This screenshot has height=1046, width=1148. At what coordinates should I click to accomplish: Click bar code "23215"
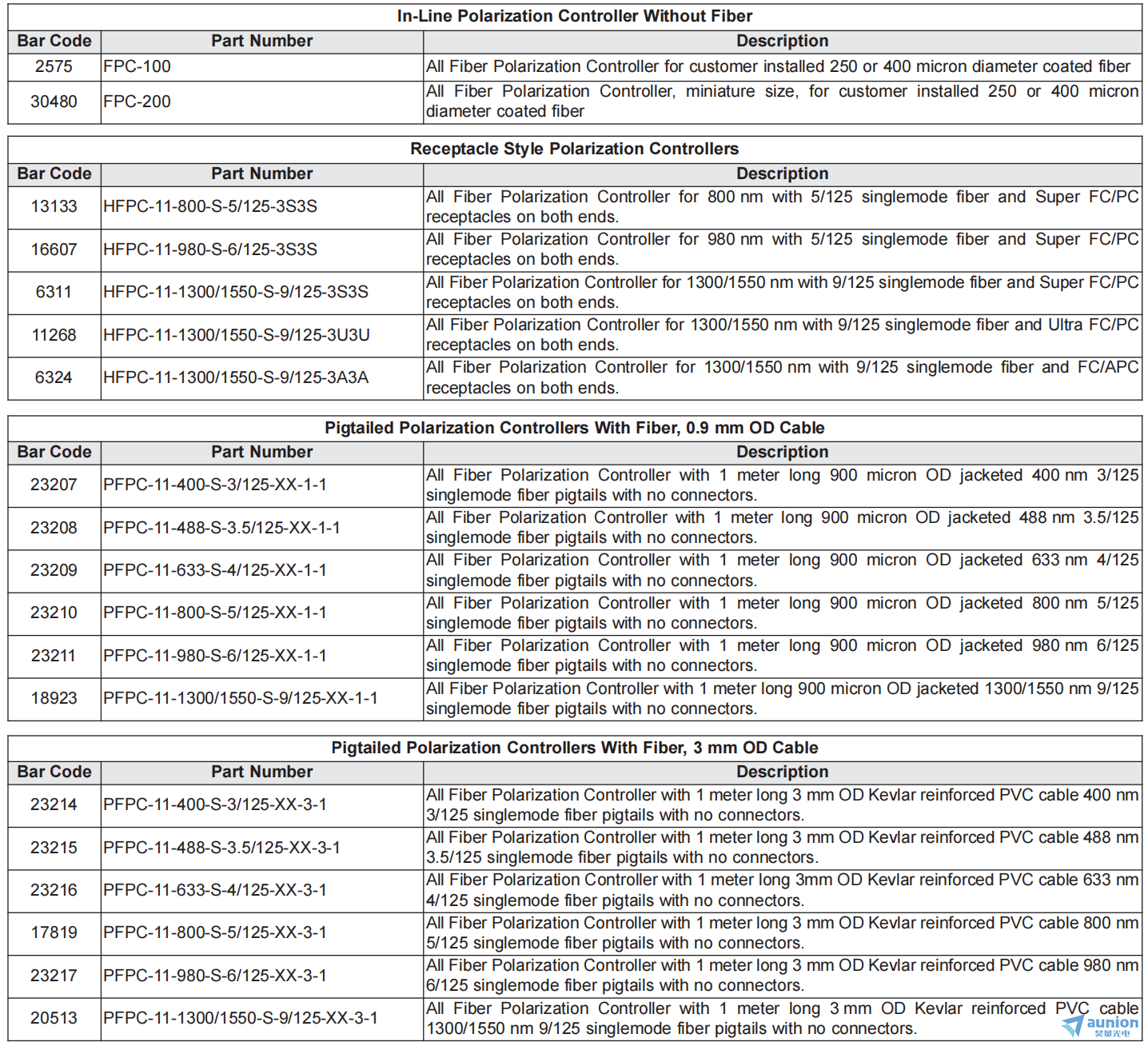click(54, 848)
